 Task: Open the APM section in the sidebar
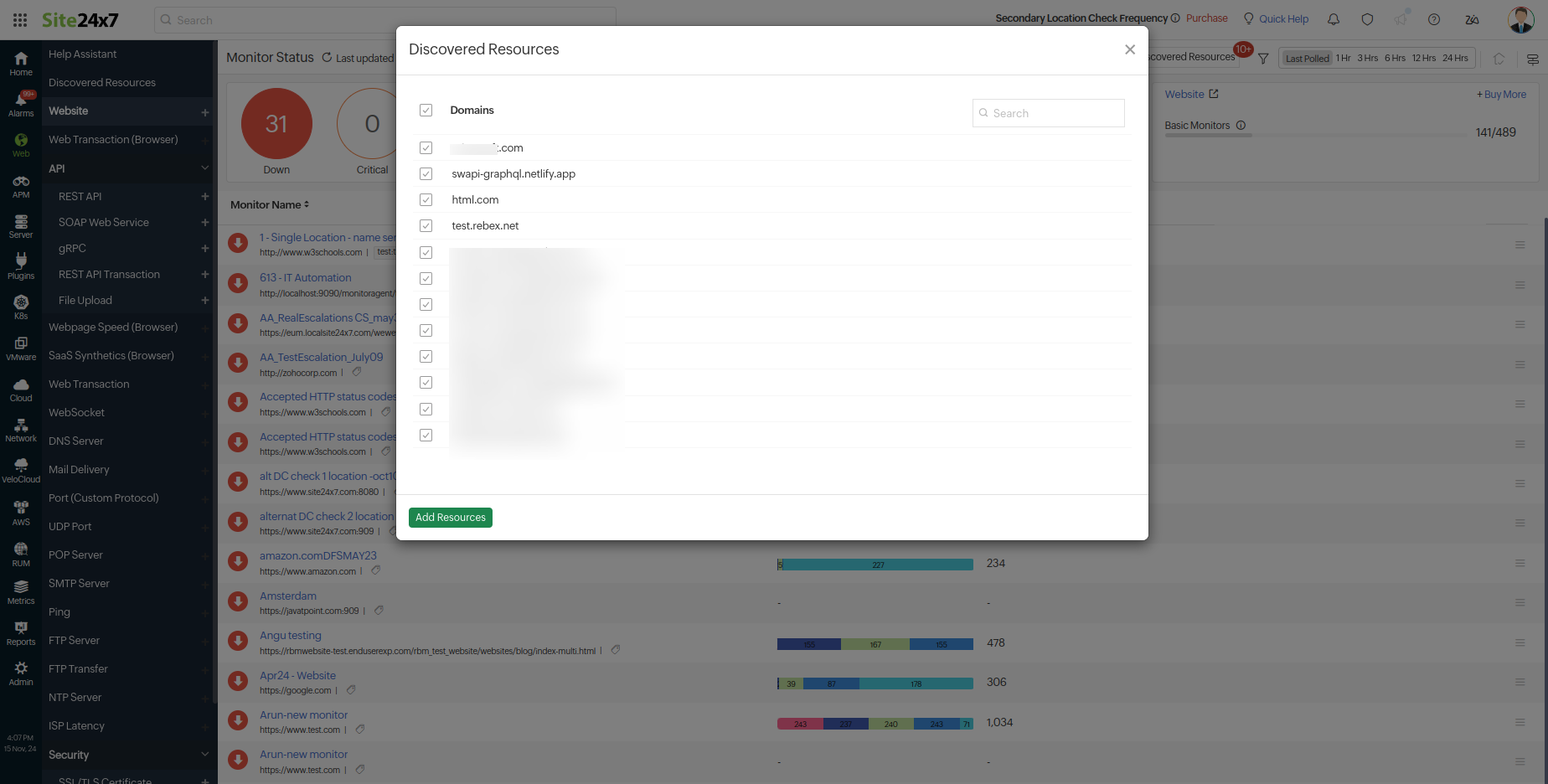[20, 186]
